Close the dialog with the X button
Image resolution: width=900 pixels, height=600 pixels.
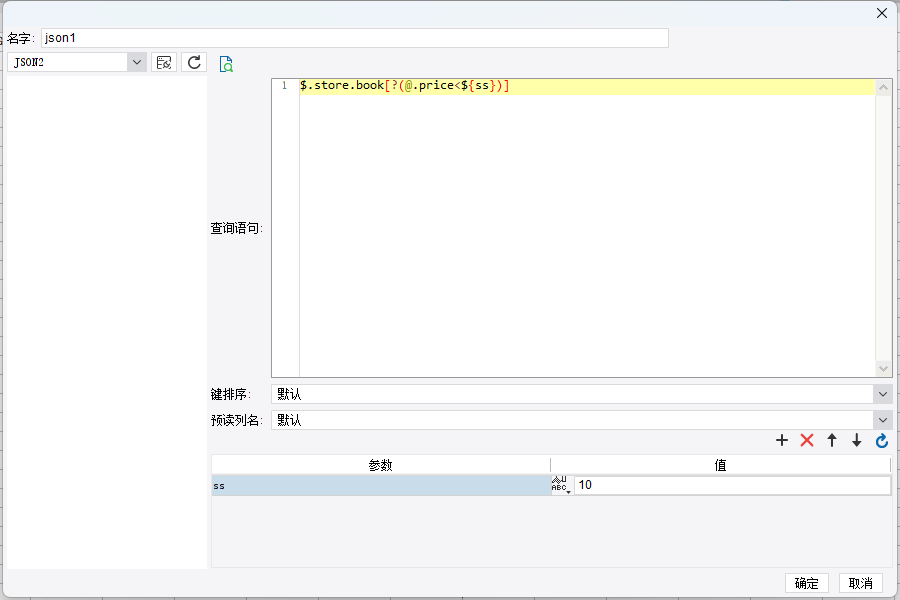pos(882,13)
